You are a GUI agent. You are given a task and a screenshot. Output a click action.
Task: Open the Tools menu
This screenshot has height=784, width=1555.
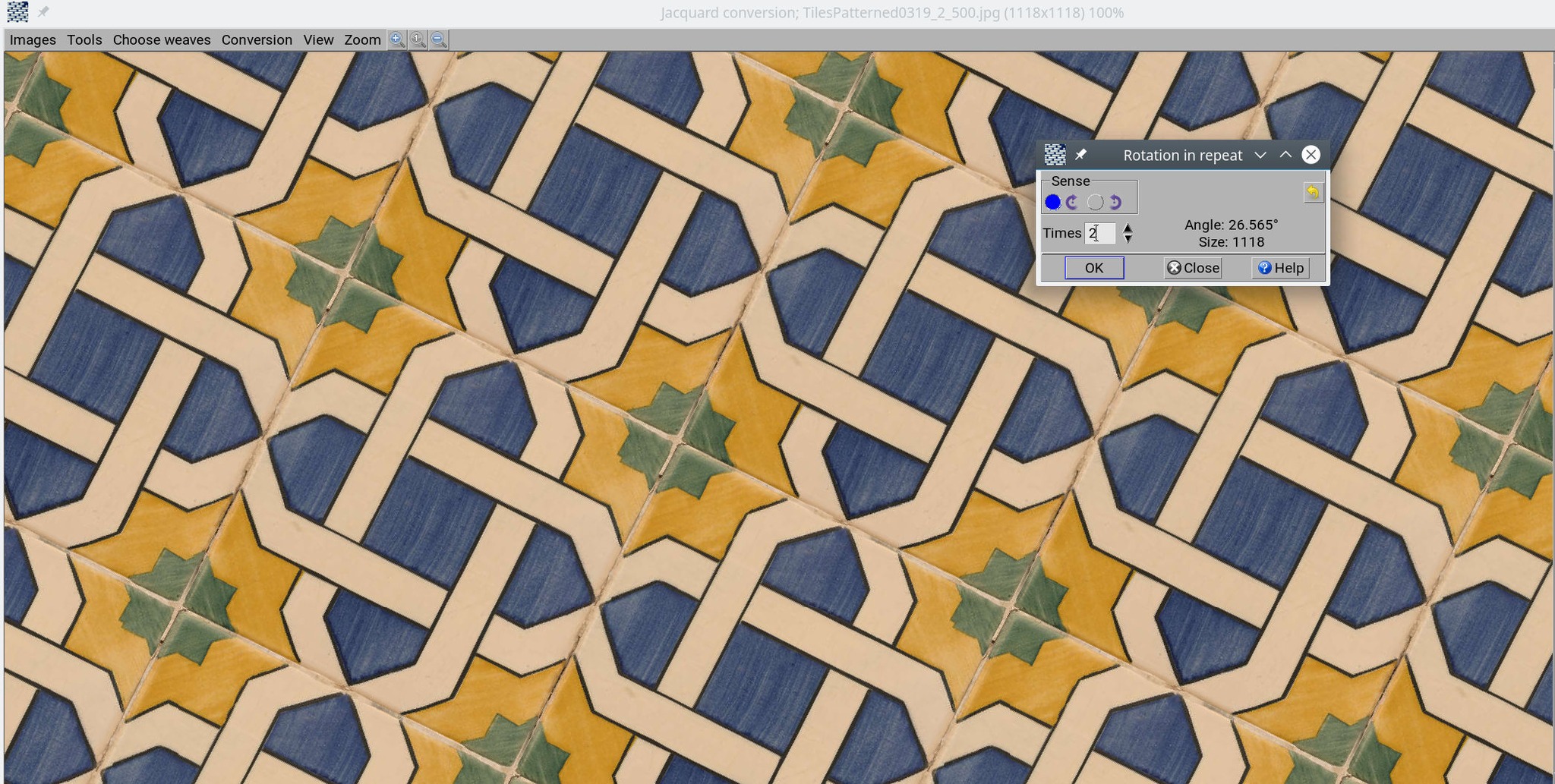point(84,39)
